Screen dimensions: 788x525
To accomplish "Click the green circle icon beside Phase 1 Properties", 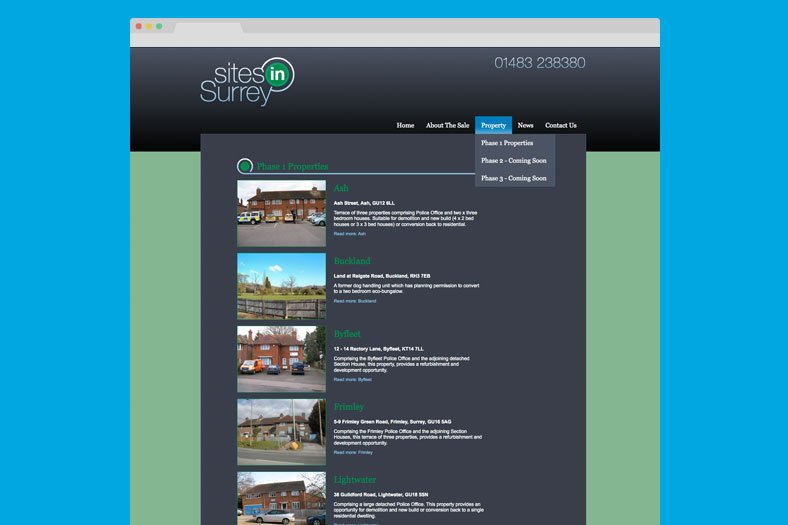I will [244, 166].
